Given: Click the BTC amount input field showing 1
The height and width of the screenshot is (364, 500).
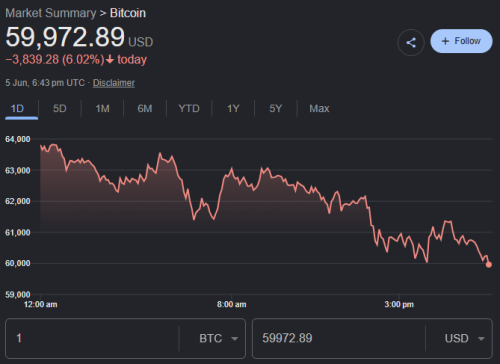Looking at the screenshot, I should (x=92, y=338).
